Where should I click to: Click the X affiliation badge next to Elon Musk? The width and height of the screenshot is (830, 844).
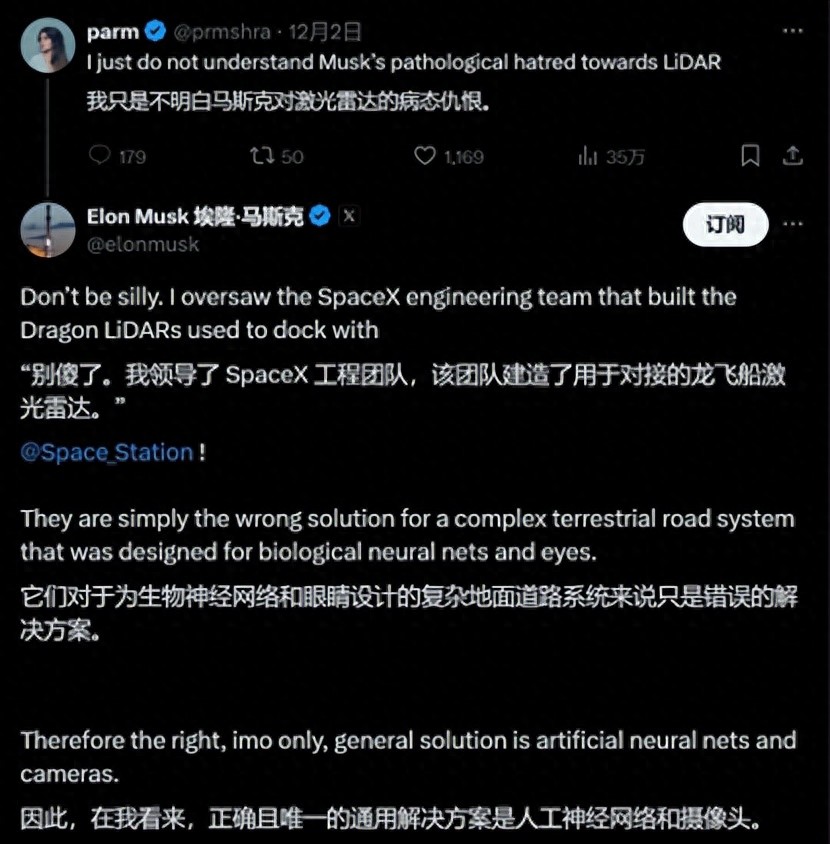coord(348,216)
